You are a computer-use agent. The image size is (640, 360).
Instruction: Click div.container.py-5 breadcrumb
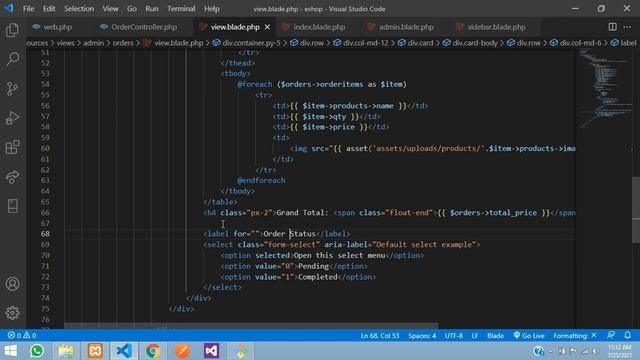[251, 43]
